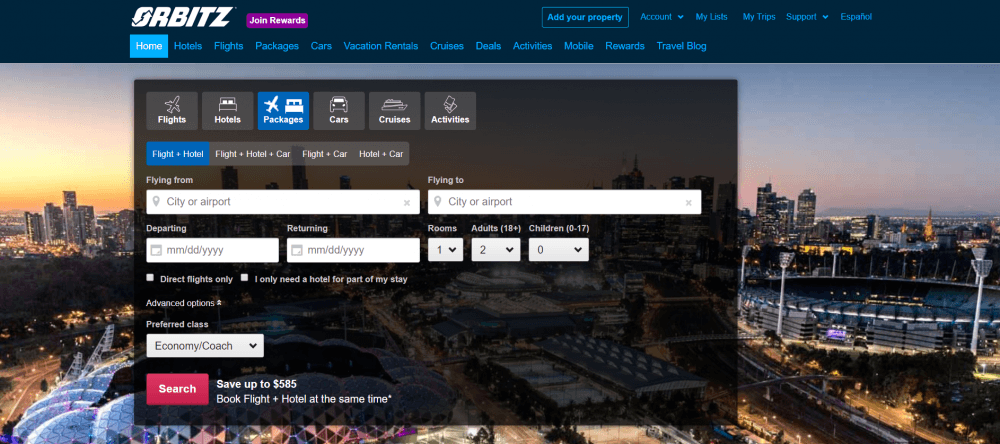Open the Preferred class dropdown
The width and height of the screenshot is (1000, 444).
(x=205, y=346)
